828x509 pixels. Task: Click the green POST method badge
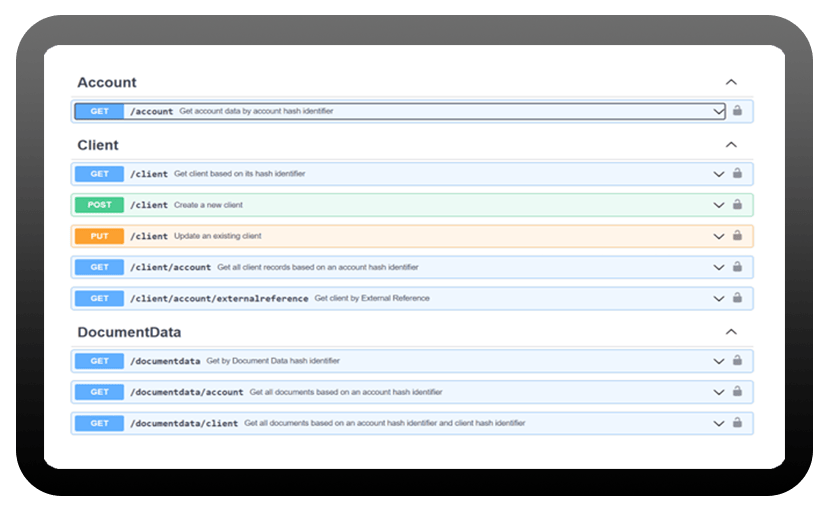[x=99, y=205]
